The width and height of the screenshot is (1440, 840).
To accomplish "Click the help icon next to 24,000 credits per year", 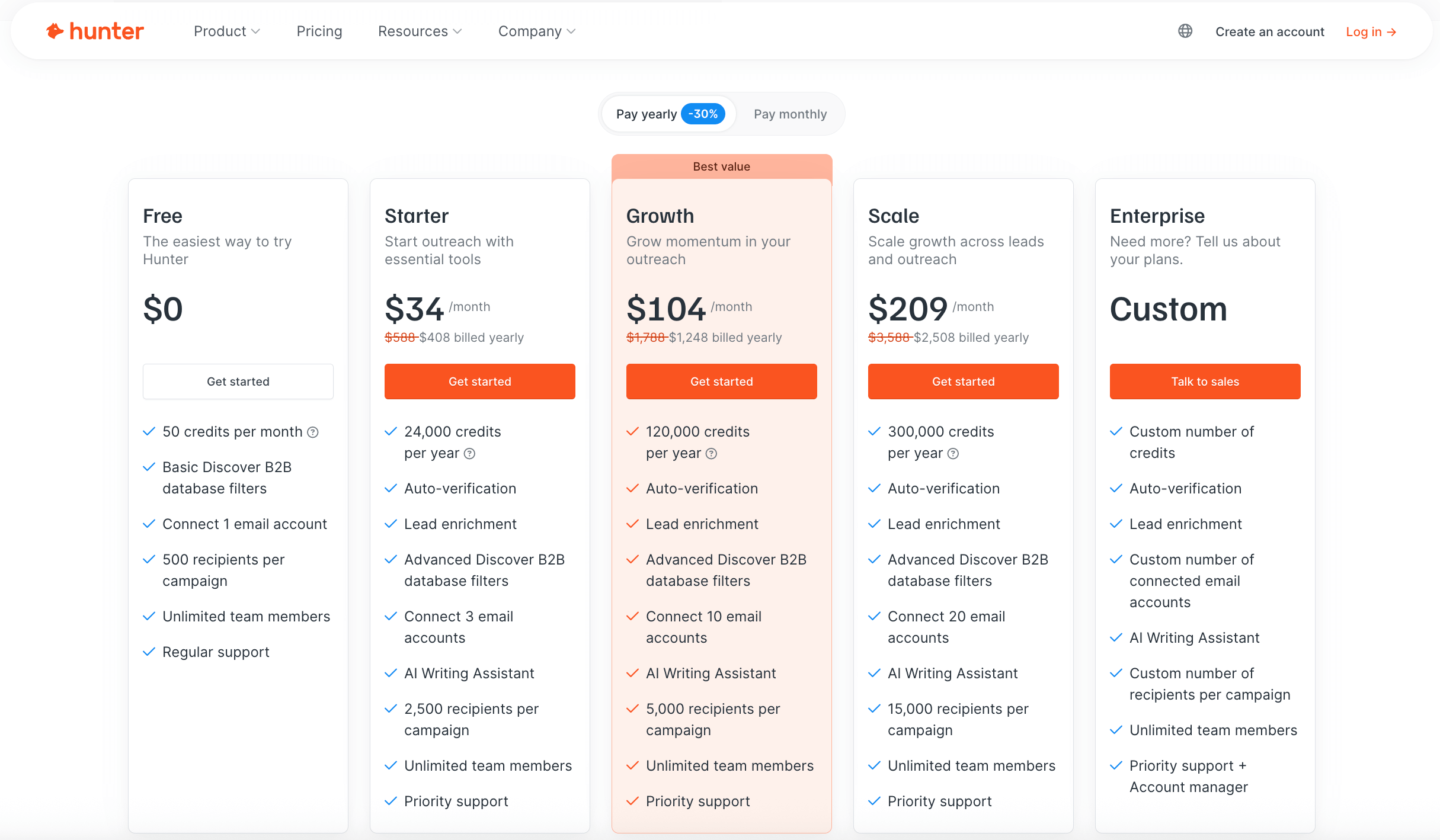I will (471, 453).
